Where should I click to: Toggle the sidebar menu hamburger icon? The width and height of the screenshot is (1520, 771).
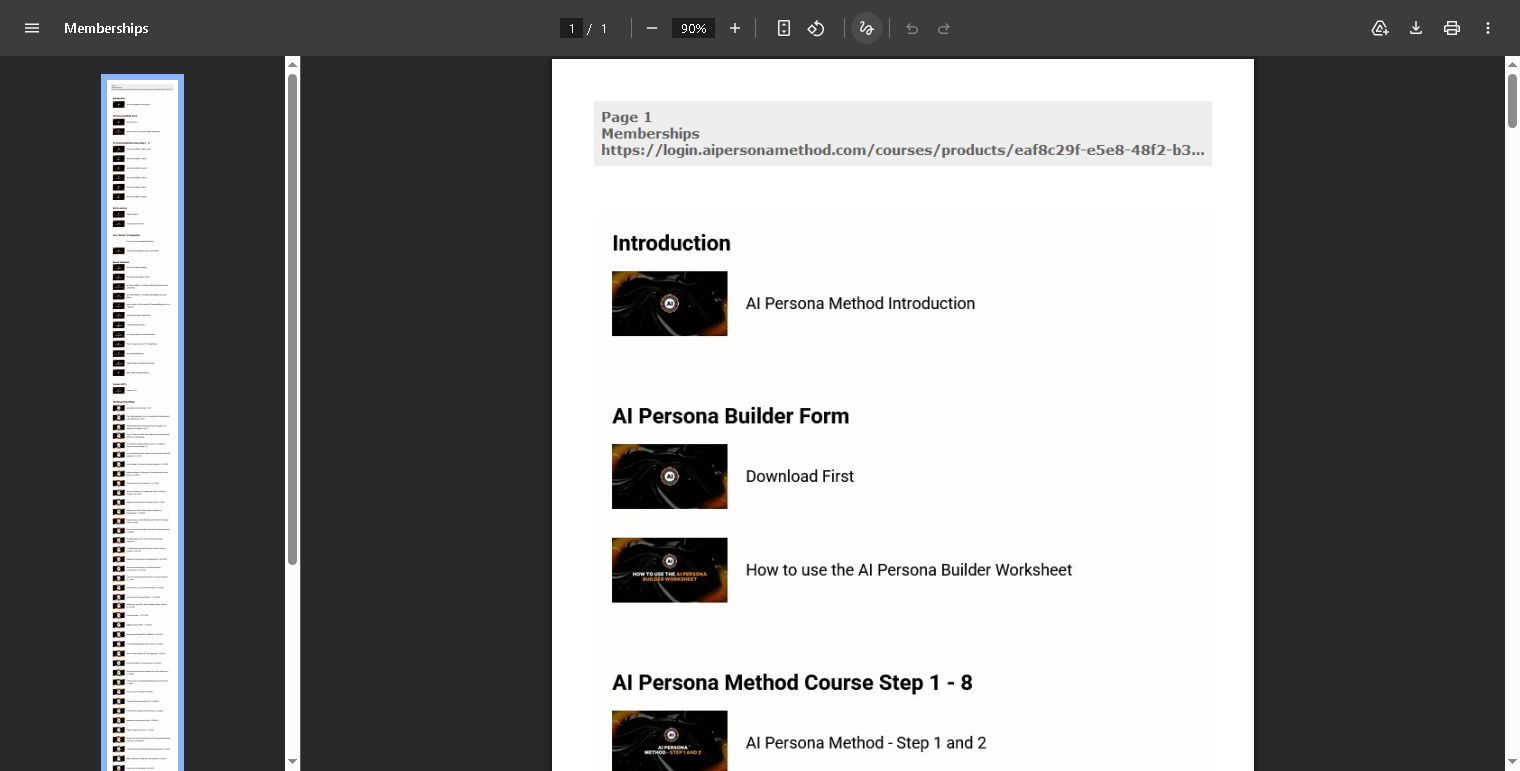tap(32, 28)
